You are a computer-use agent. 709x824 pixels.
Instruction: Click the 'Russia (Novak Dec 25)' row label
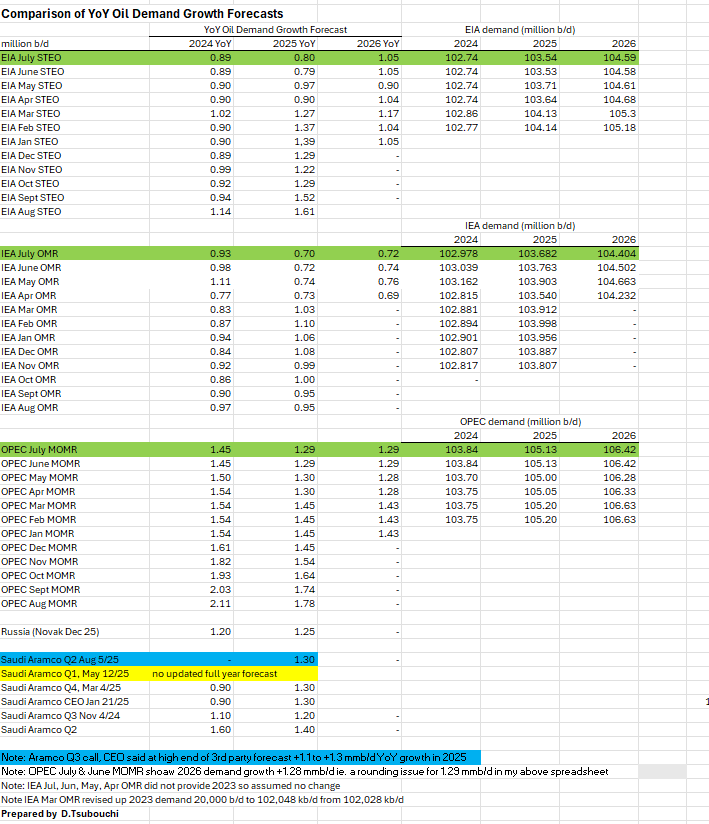50,632
